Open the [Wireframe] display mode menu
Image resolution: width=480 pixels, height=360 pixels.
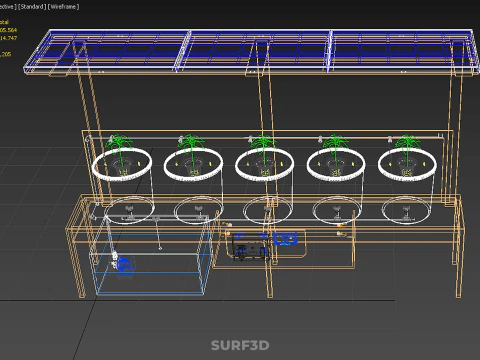click(x=63, y=7)
